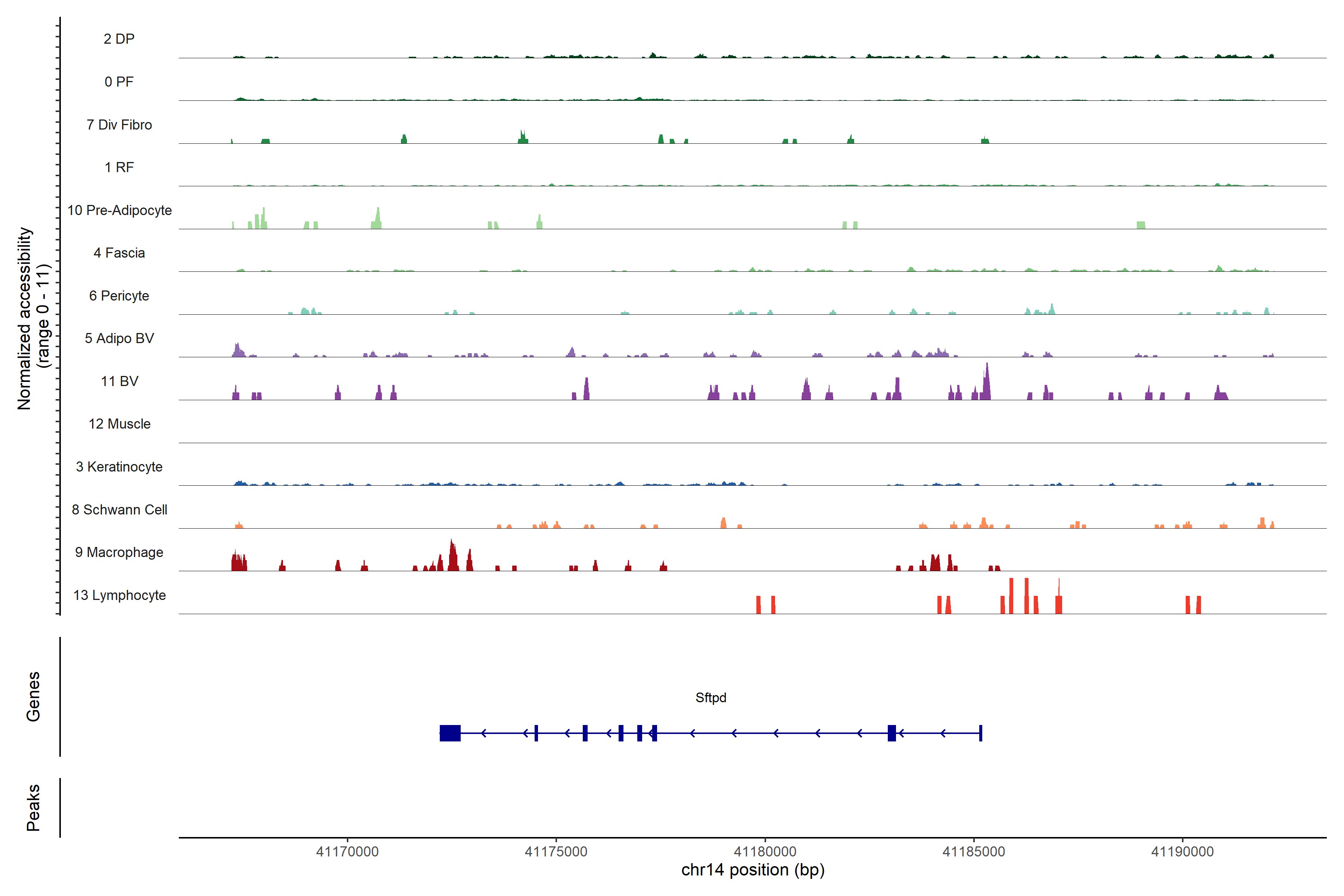
Task: Click the Peaks panel label
Action: [x=33, y=808]
